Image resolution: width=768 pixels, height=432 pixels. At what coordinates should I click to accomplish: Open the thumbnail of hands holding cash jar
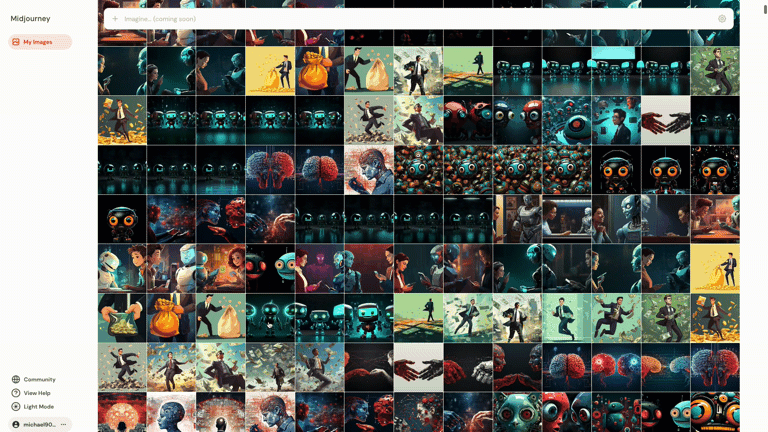click(x=122, y=317)
